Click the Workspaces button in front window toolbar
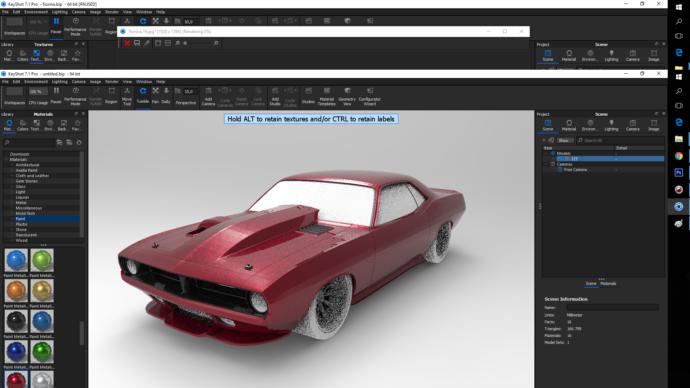 click(x=15, y=96)
